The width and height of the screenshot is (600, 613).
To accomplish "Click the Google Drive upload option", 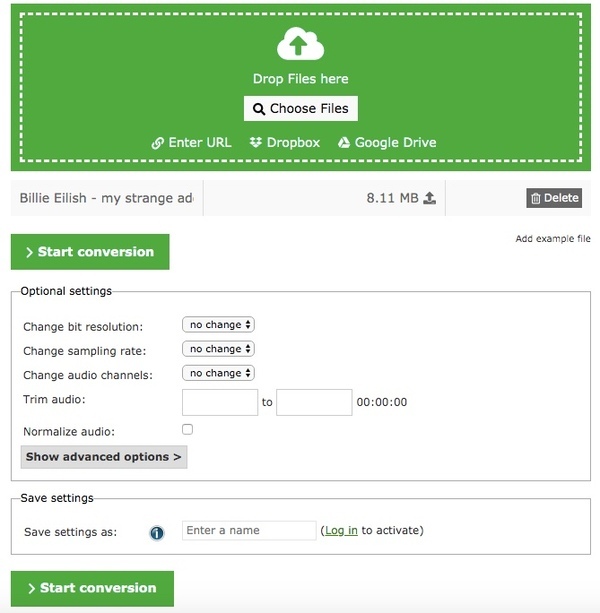I will (x=387, y=143).
